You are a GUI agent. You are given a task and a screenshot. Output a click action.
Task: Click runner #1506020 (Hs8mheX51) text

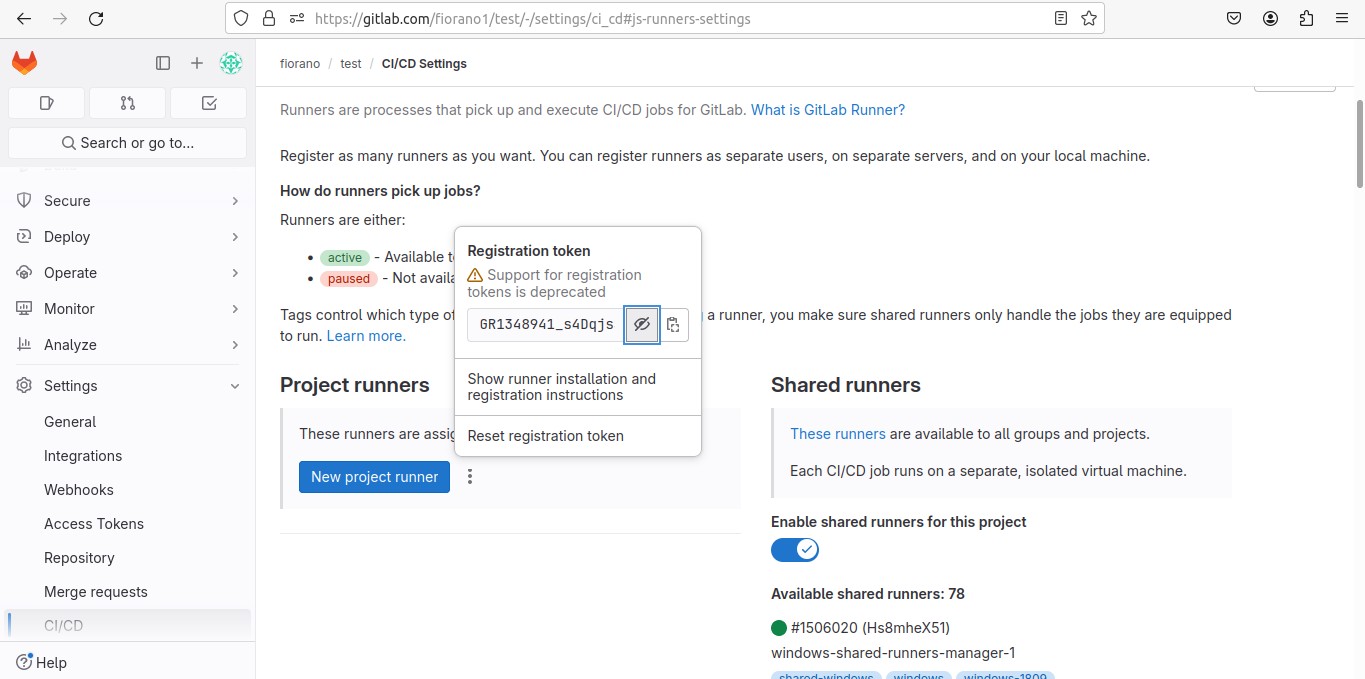pyautogui.click(x=870, y=628)
